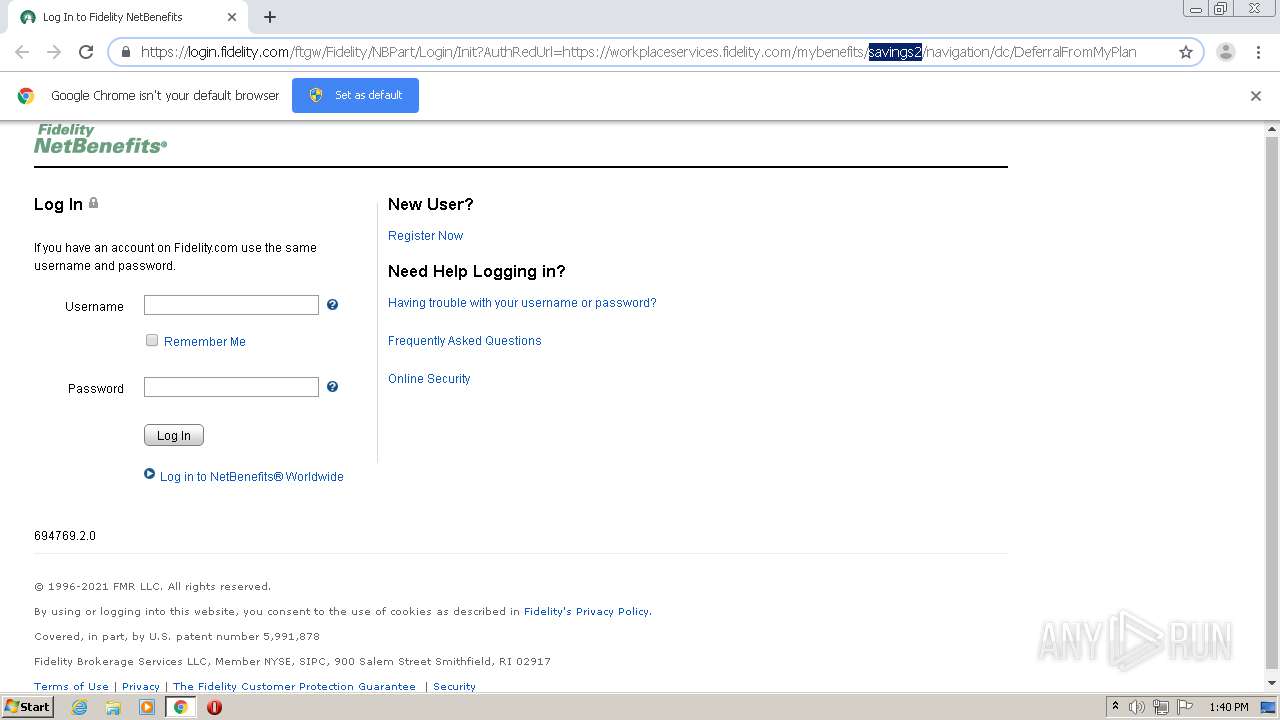Click the Privacy footer link
Screen dimensions: 1280x720
[141, 686]
